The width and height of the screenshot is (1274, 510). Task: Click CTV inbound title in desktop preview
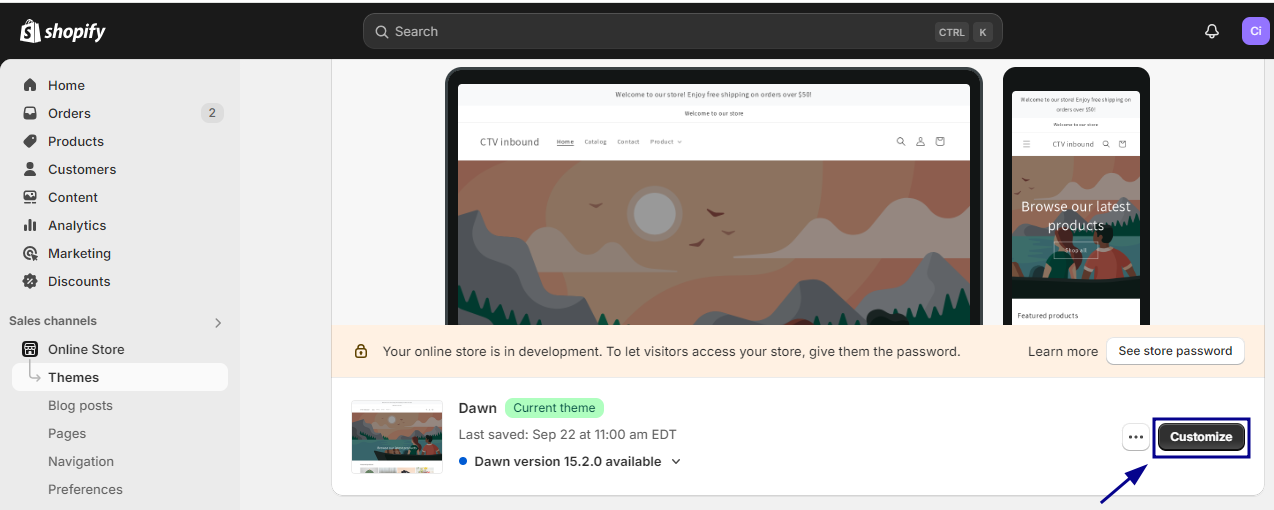pos(509,142)
